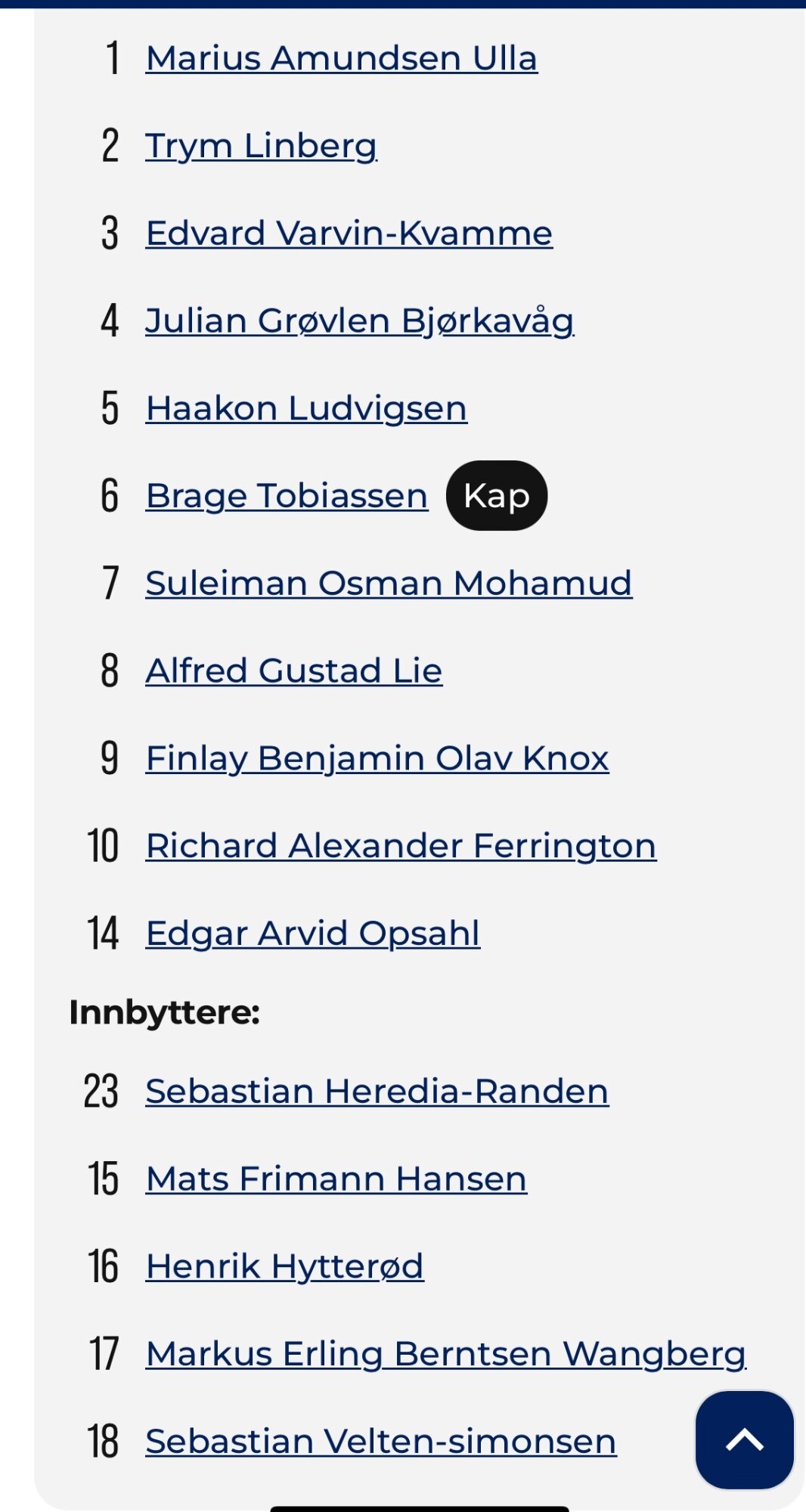Viewport: 806px width, 1512px height.
Task: Select Edvard Varvin-Kvamme from the lineup
Action: tap(349, 233)
